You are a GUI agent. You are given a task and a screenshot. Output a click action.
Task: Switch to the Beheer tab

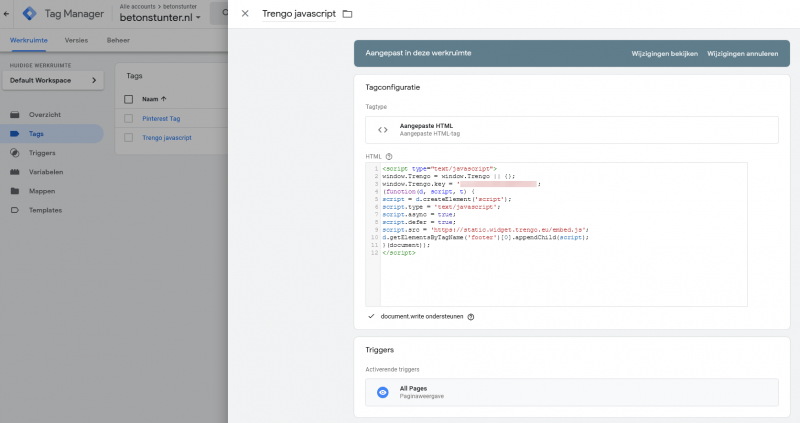(118, 40)
